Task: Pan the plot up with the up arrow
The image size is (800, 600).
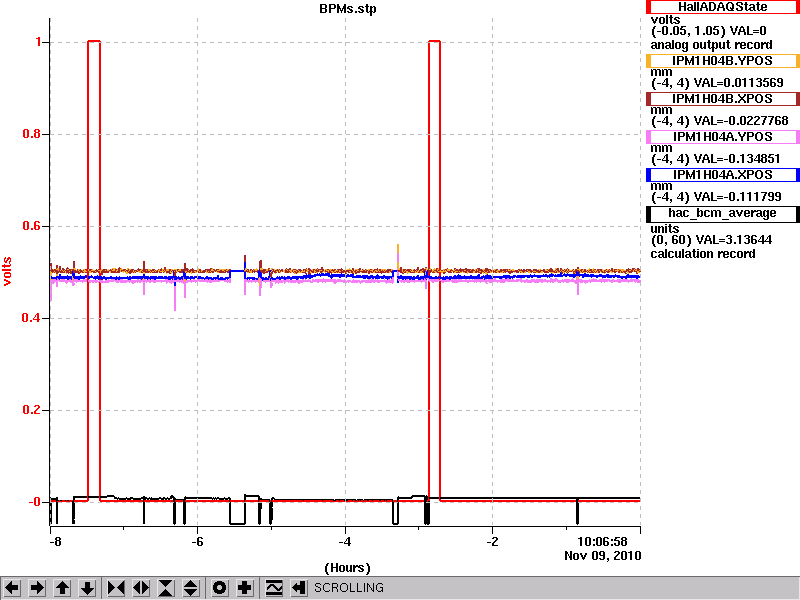Action: click(63, 588)
